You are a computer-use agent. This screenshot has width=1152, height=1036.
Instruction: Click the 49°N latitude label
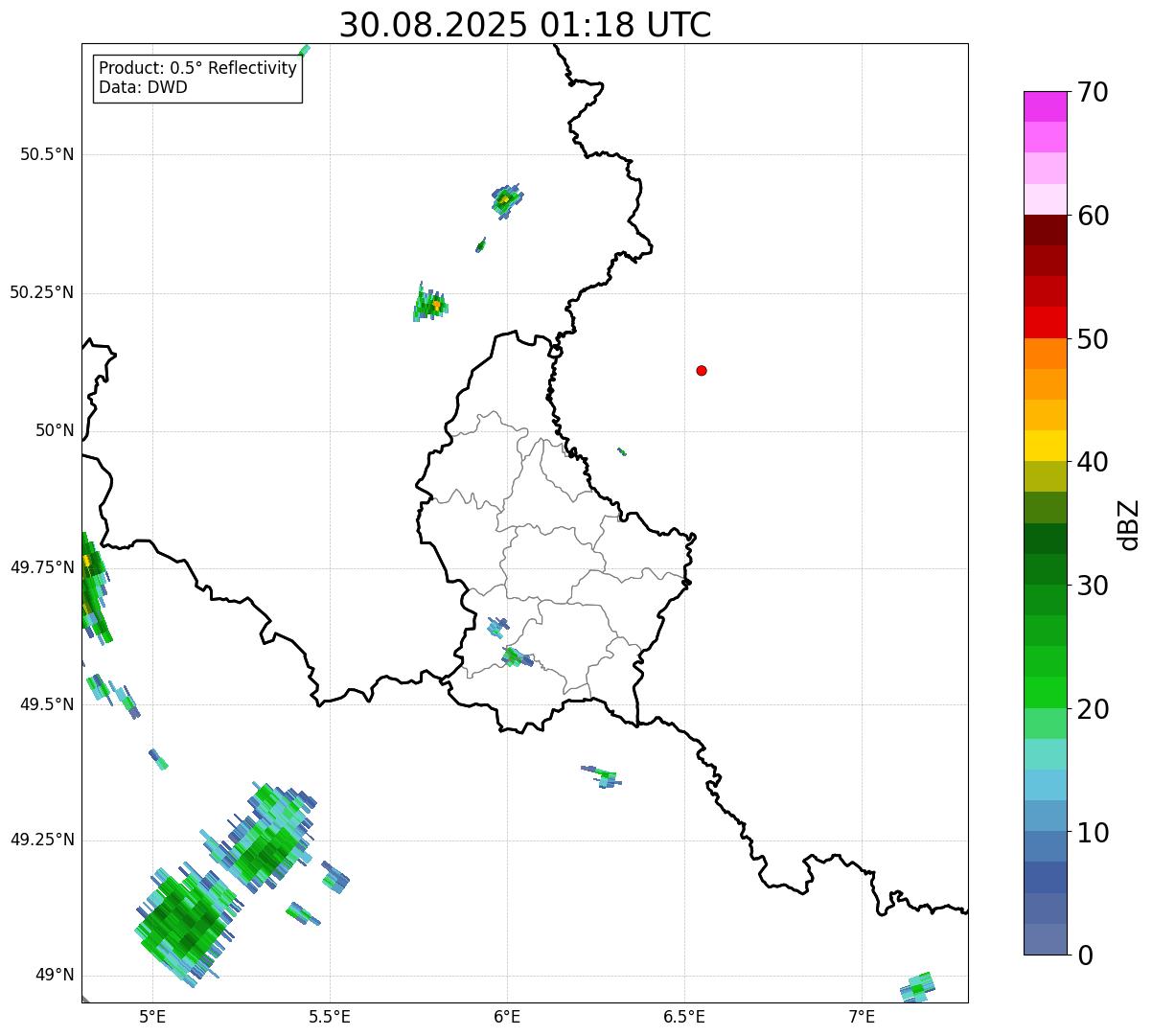click(x=56, y=975)
